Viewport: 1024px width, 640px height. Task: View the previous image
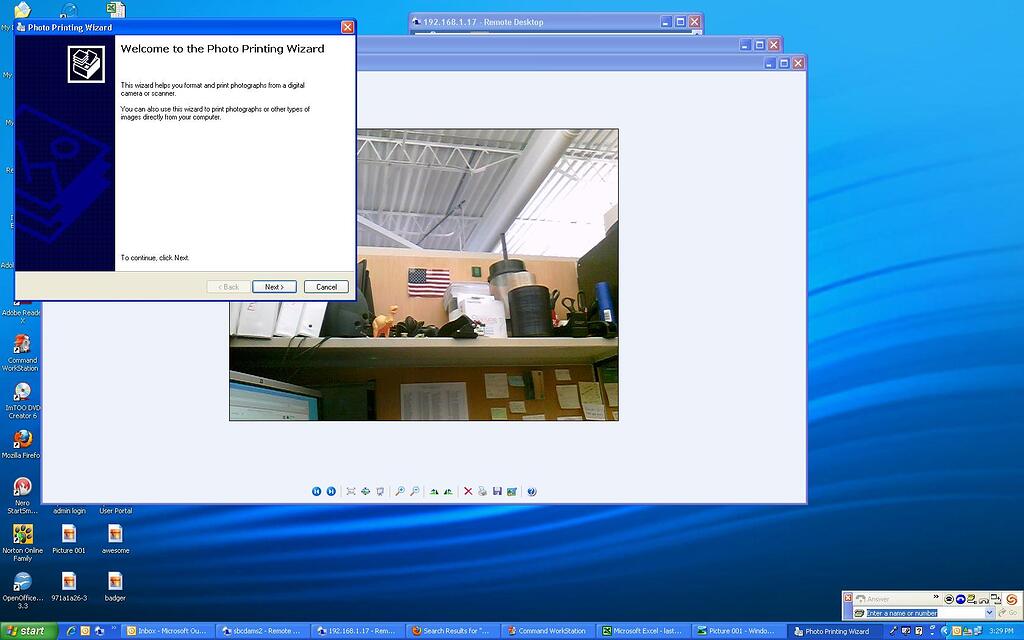pos(316,491)
